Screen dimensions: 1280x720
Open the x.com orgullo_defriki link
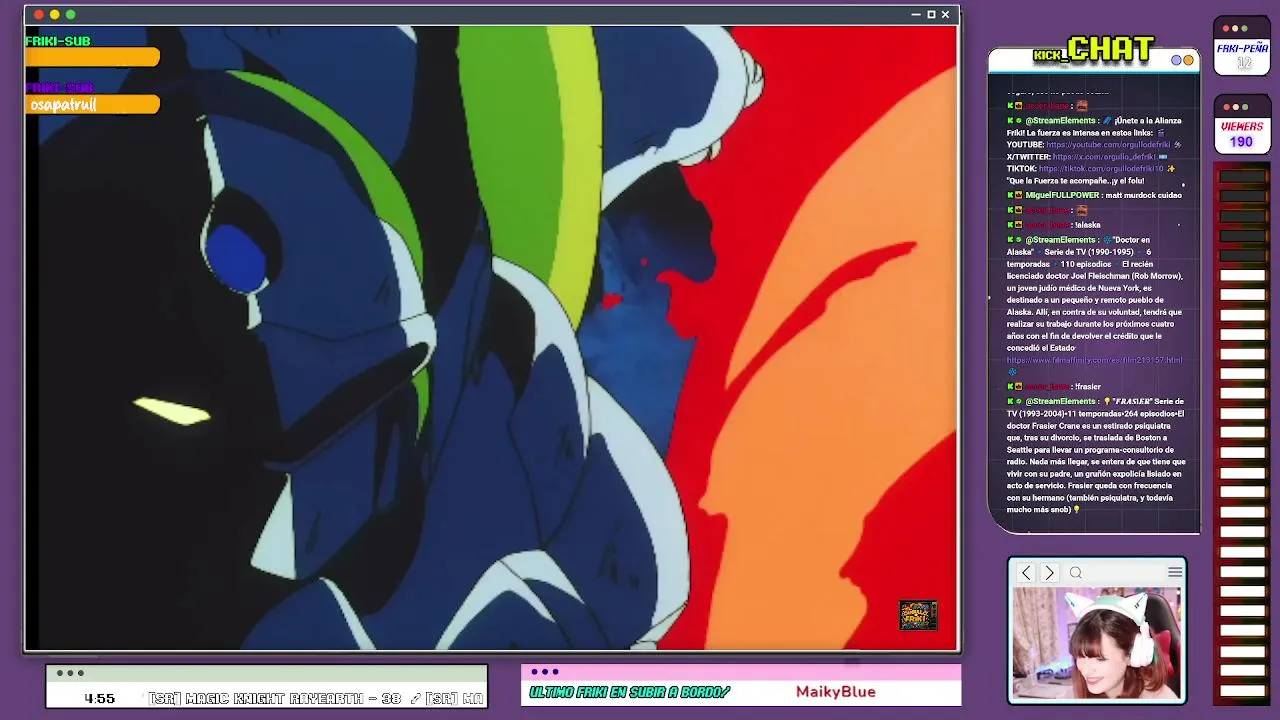[1105, 157]
